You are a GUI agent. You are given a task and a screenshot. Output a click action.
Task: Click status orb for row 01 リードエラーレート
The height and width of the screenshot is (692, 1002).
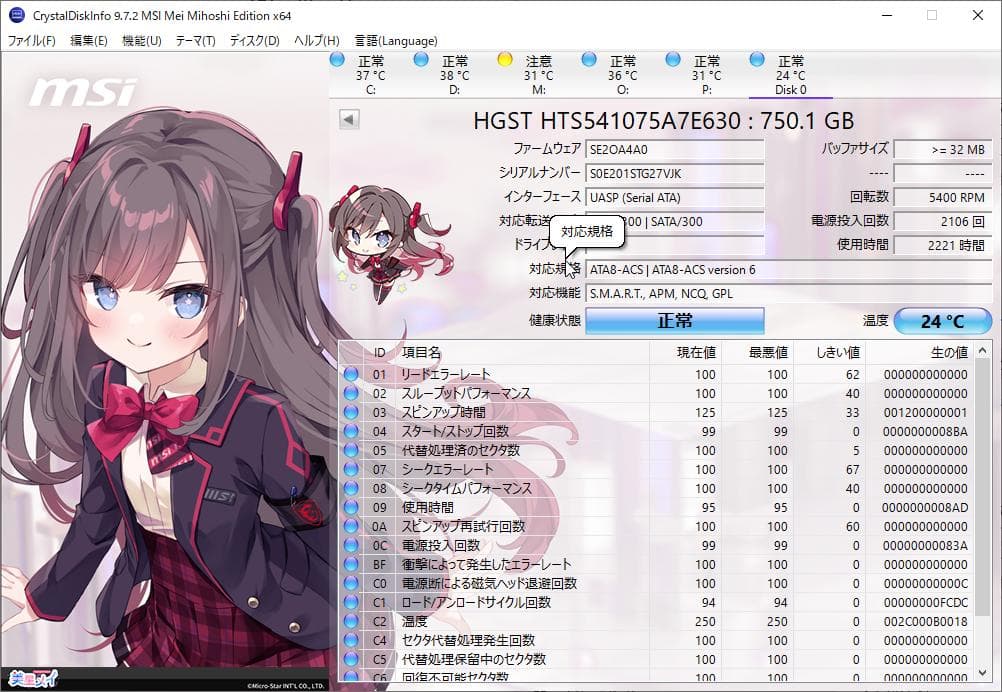coord(351,374)
